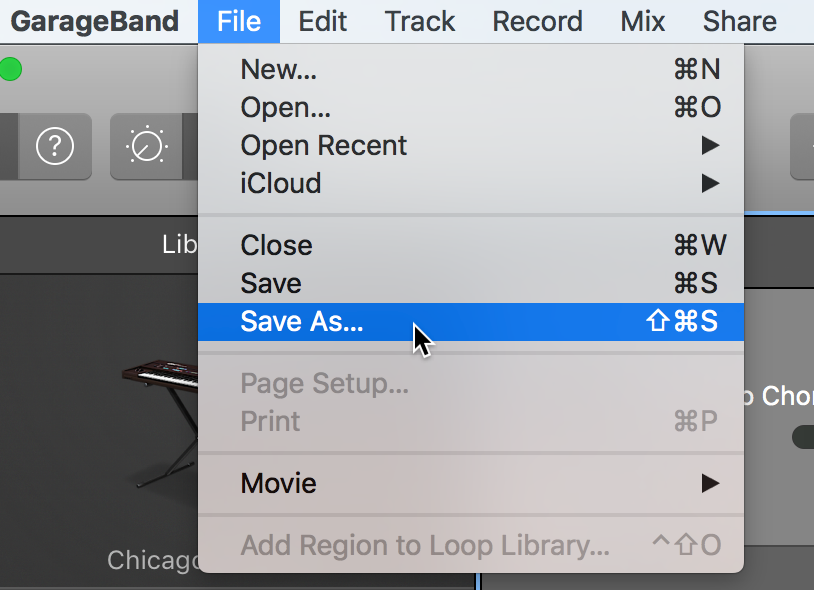
Task: Expand the Open Recent submenu
Action: [x=471, y=145]
